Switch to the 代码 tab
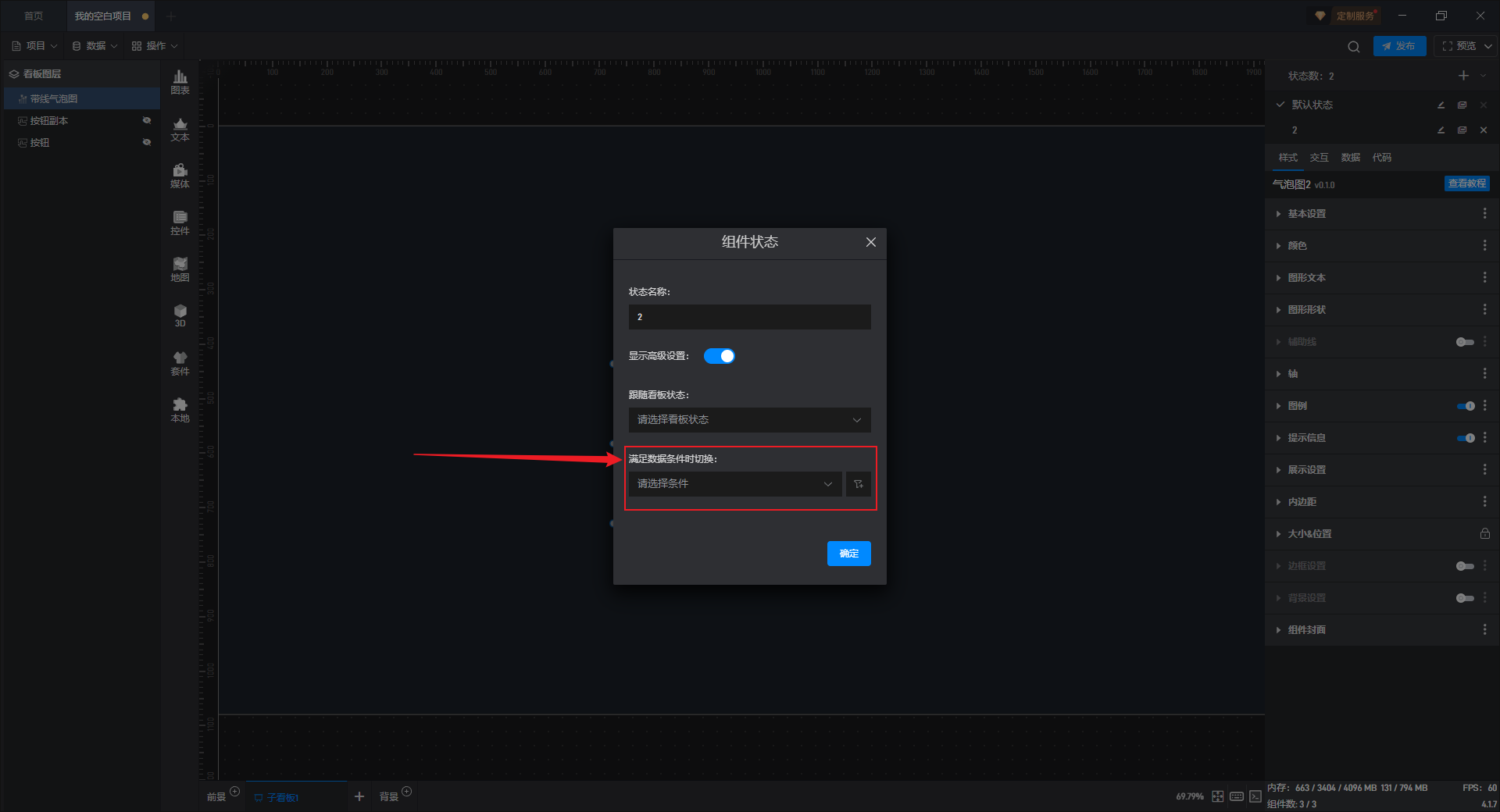 coord(1381,158)
